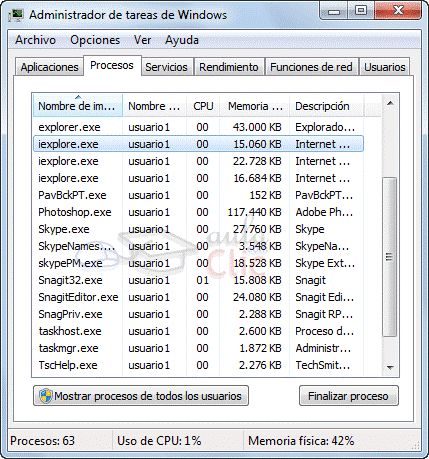Select the explorer.exe process
The width and height of the screenshot is (429, 459).
click(198, 127)
